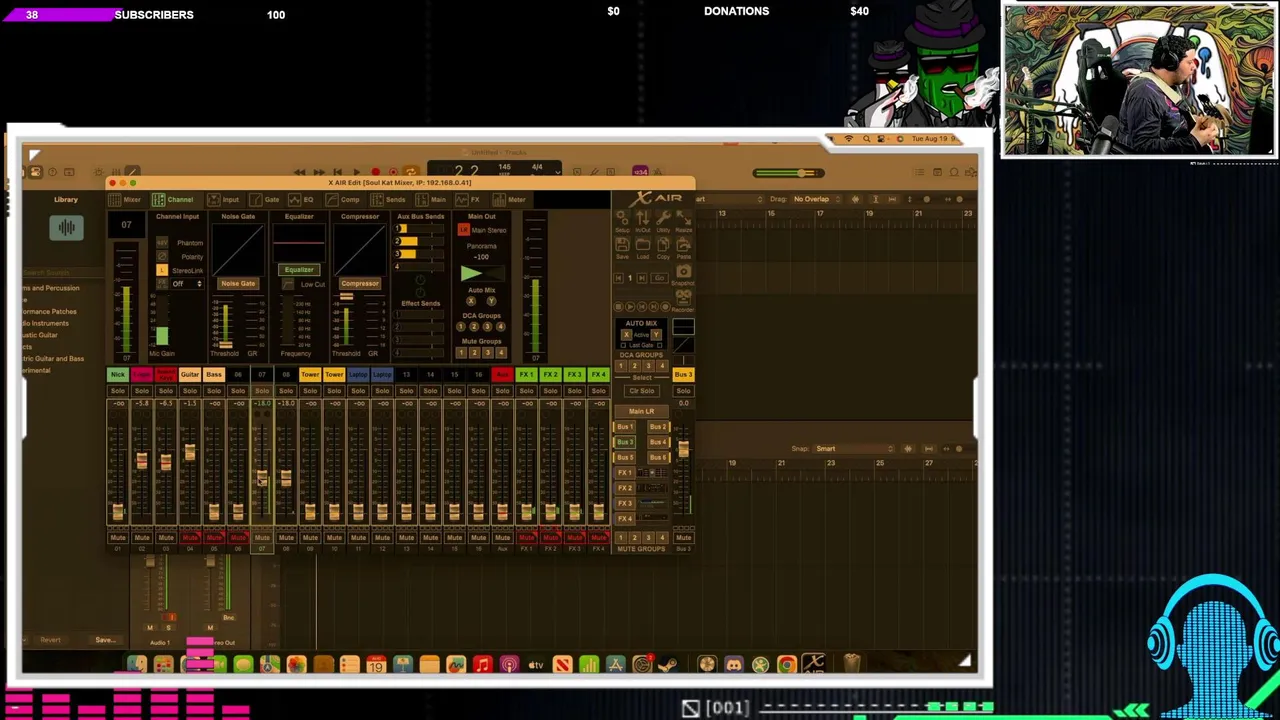Solo the Nick channel
This screenshot has height=720, width=1280.
(118, 391)
